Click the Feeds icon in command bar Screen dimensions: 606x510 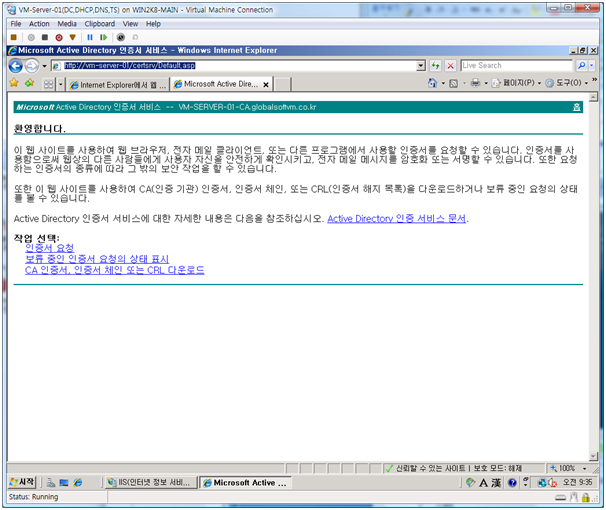tap(454, 83)
